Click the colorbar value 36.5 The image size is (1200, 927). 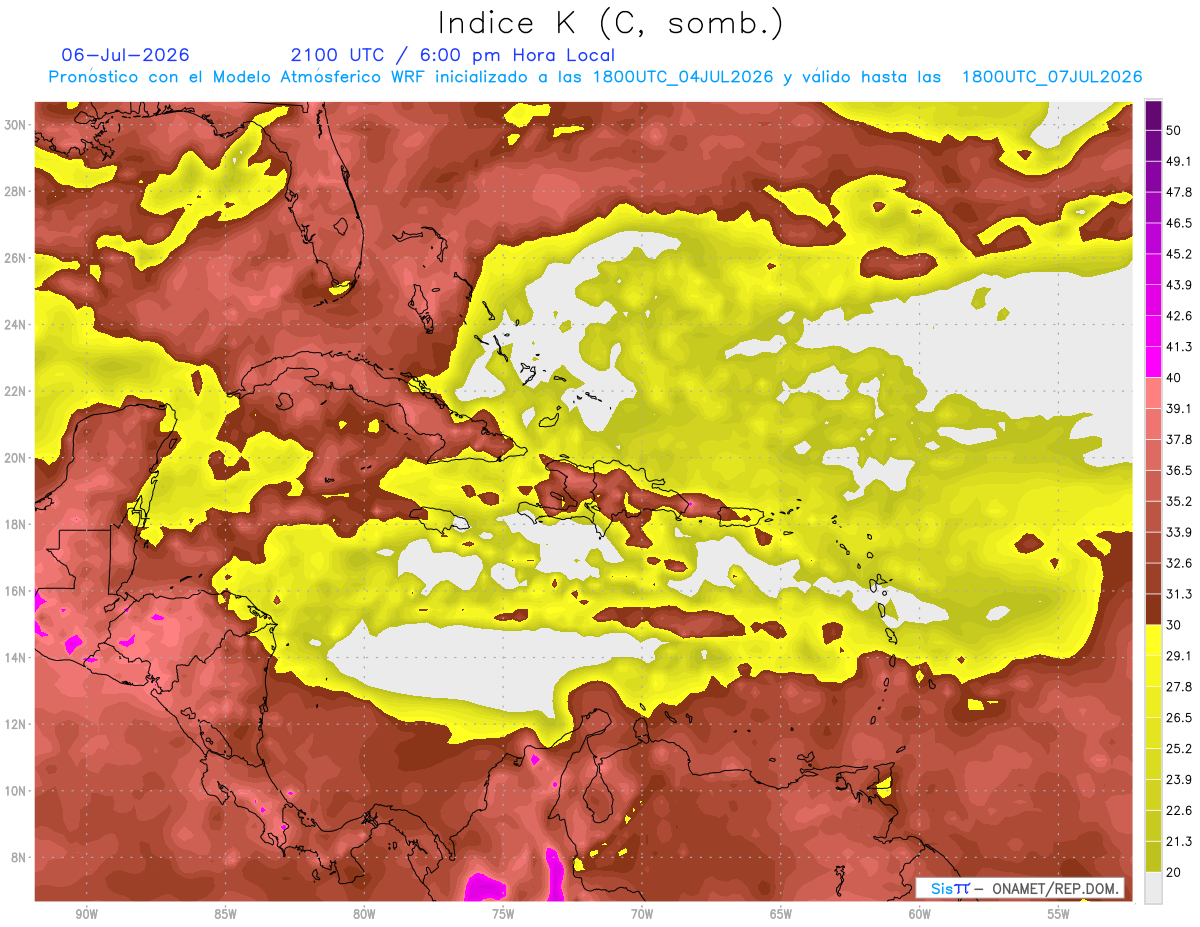coord(1179,470)
